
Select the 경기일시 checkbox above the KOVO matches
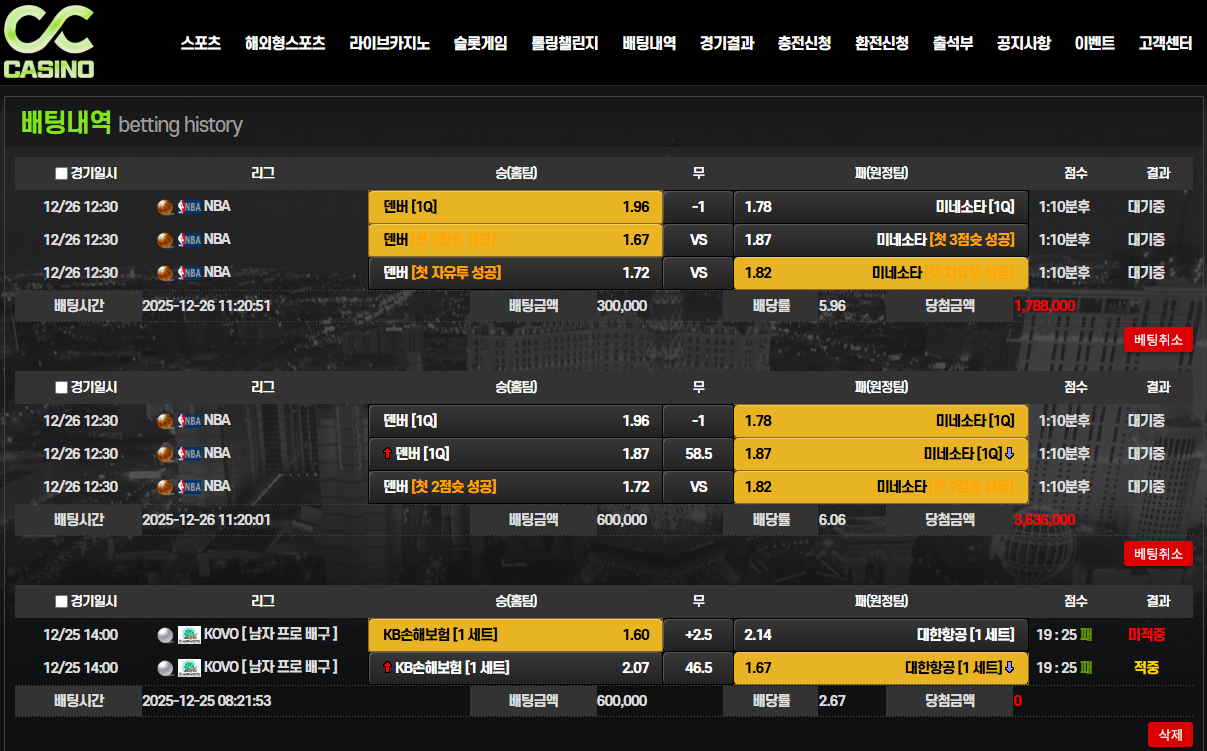point(61,601)
